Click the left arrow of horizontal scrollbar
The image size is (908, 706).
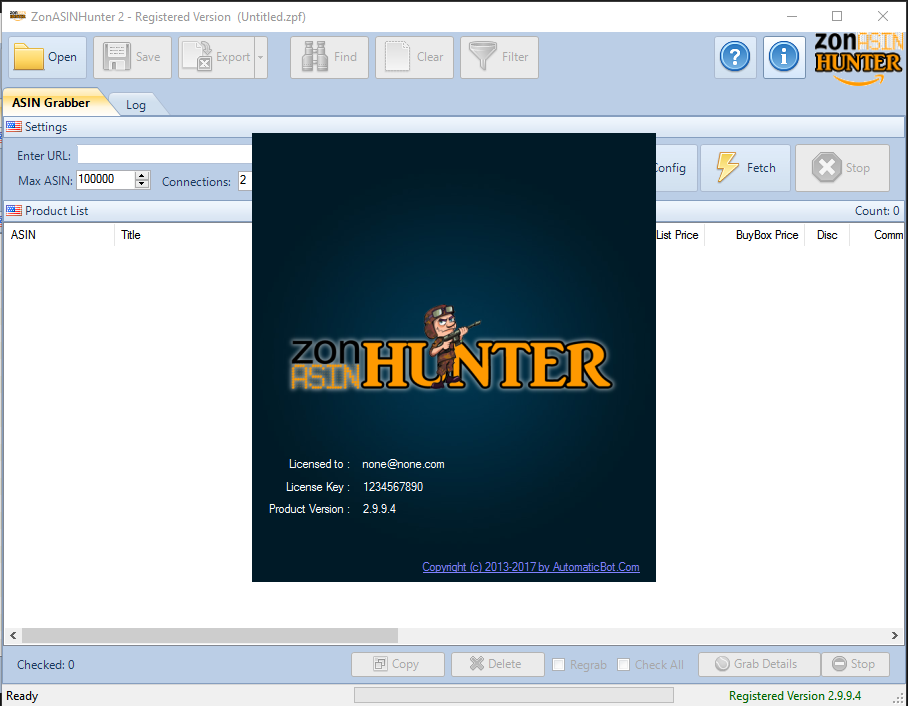point(13,635)
